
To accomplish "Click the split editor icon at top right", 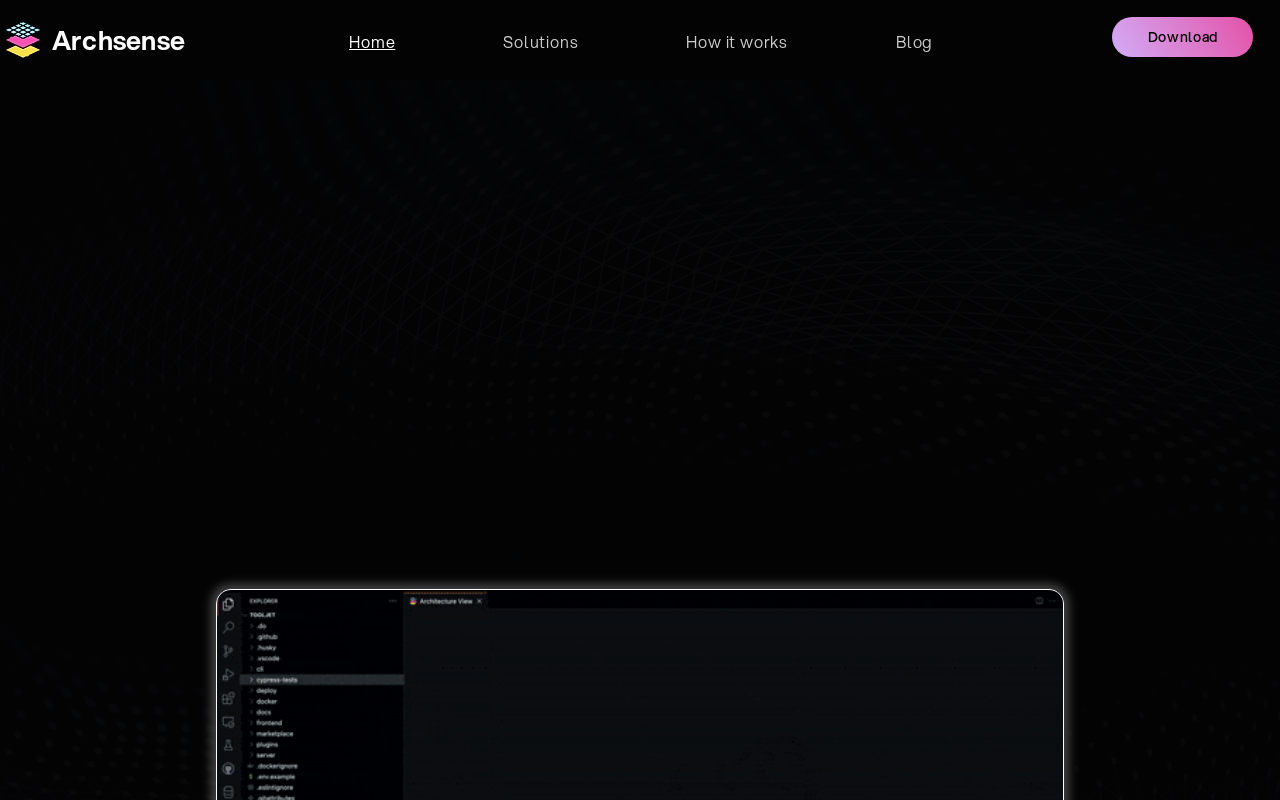I will click(1039, 601).
